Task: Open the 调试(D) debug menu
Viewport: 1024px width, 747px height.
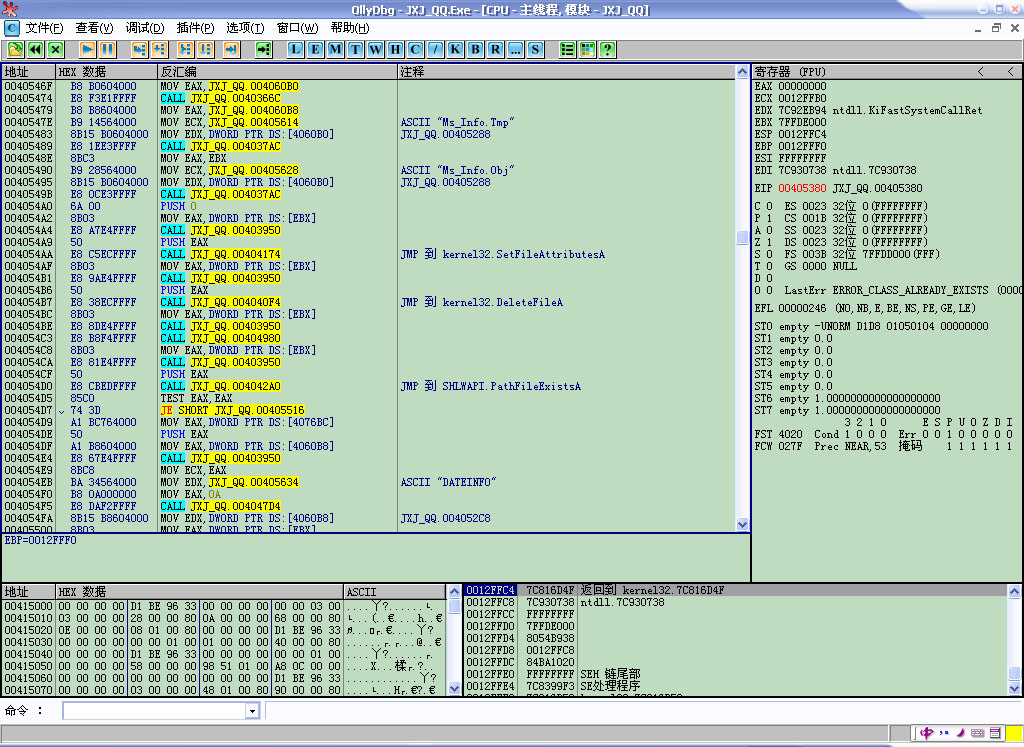Action: tap(145, 28)
